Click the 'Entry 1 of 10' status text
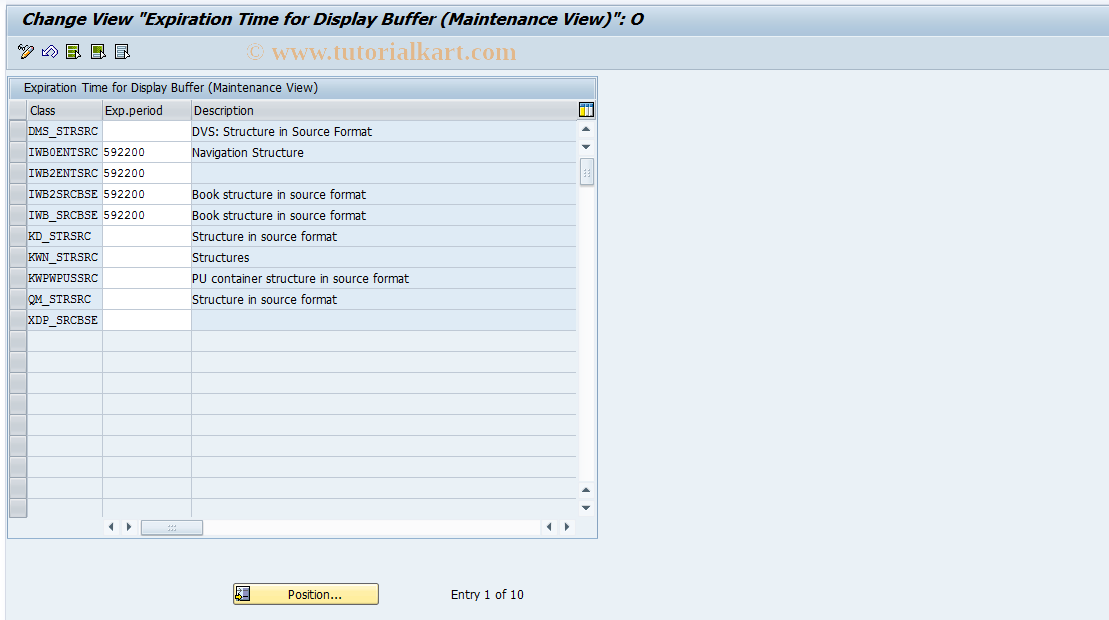Viewport: 1109px width, 620px height. (x=487, y=595)
